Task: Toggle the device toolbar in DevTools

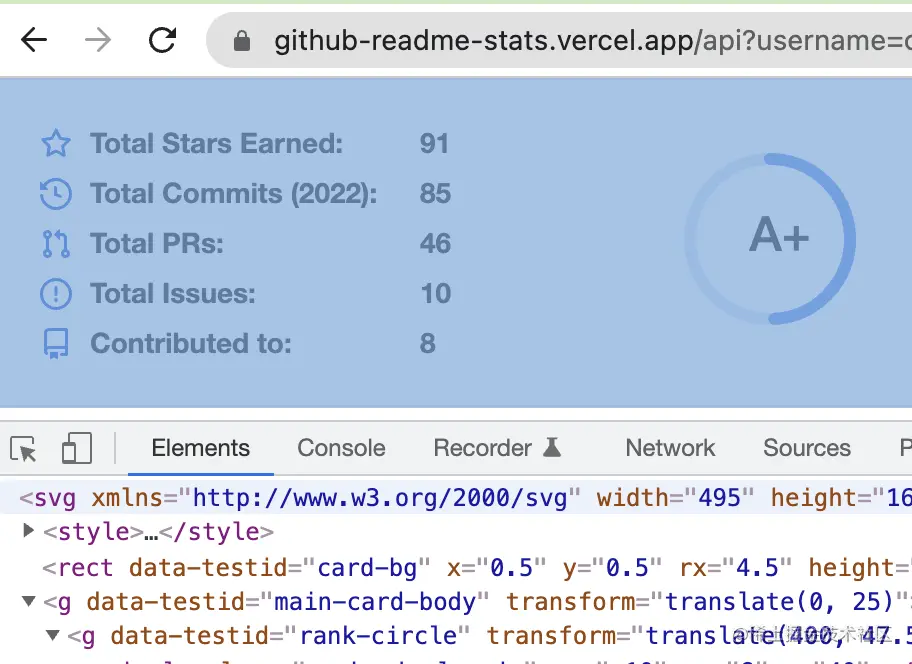Action: 77,448
